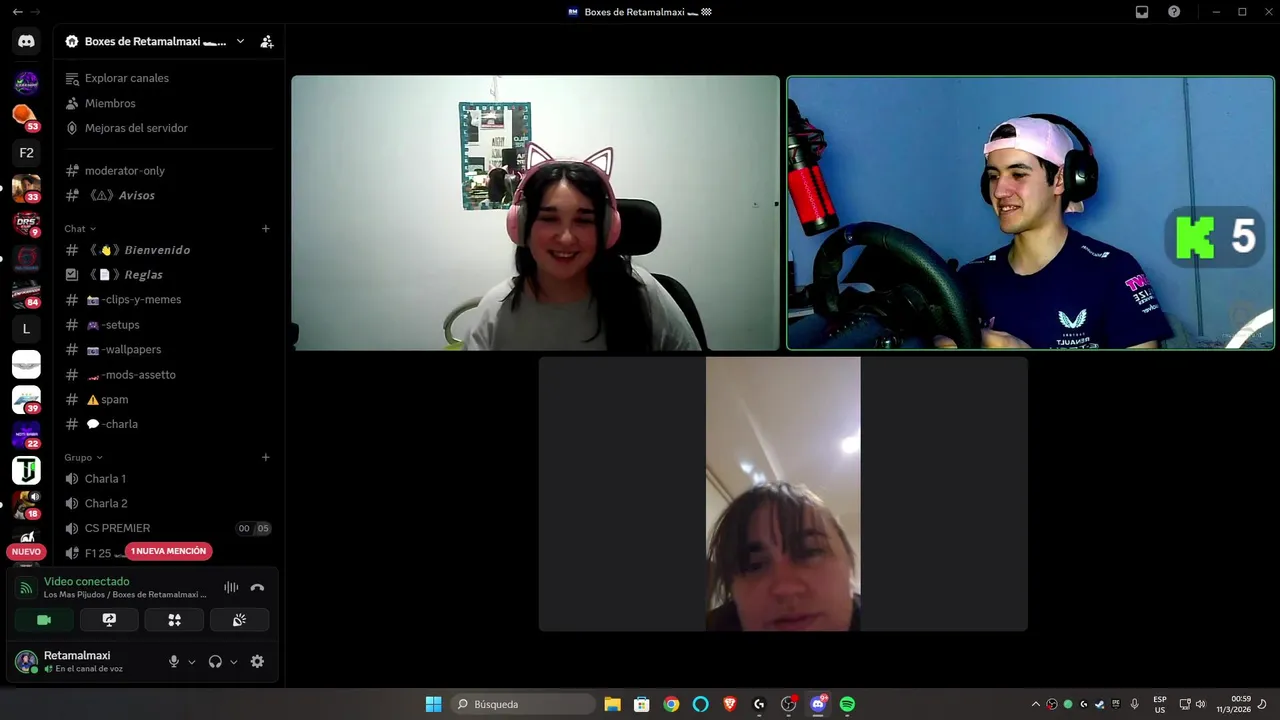Screen dimensions: 1280x720
Task: Click taskbar Búsqueda search box
Action: click(x=523, y=704)
